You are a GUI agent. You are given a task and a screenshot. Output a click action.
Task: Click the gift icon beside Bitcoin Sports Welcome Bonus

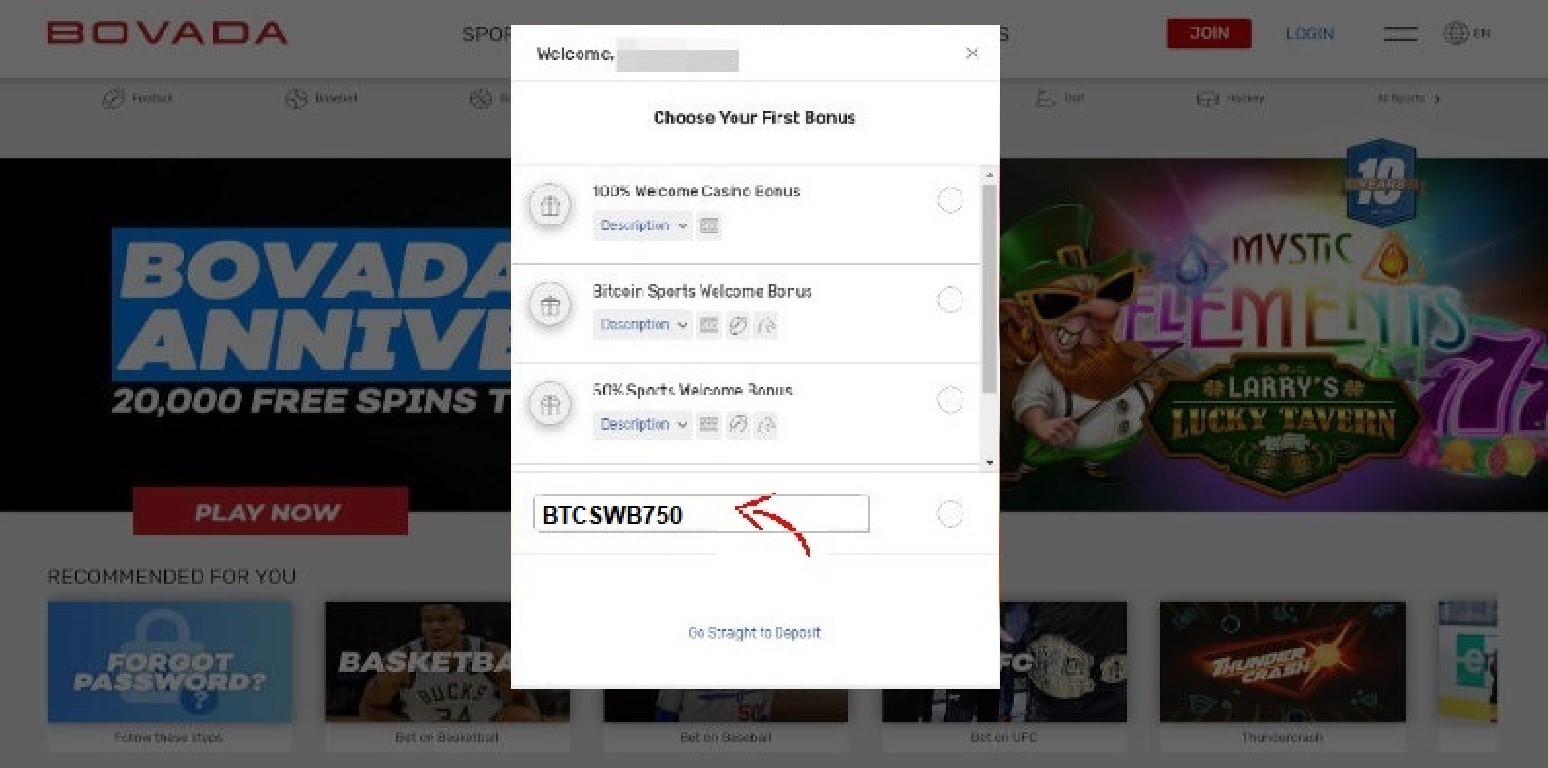(549, 306)
